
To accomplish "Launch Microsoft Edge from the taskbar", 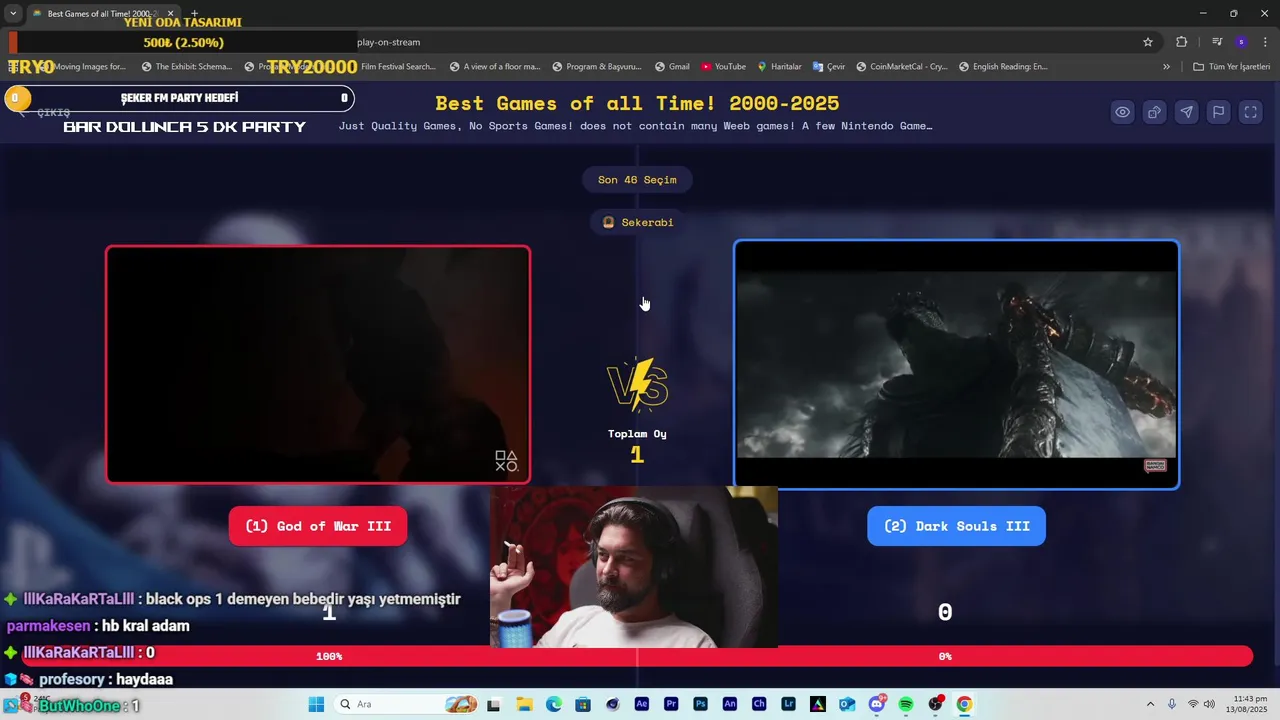I will [x=554, y=704].
